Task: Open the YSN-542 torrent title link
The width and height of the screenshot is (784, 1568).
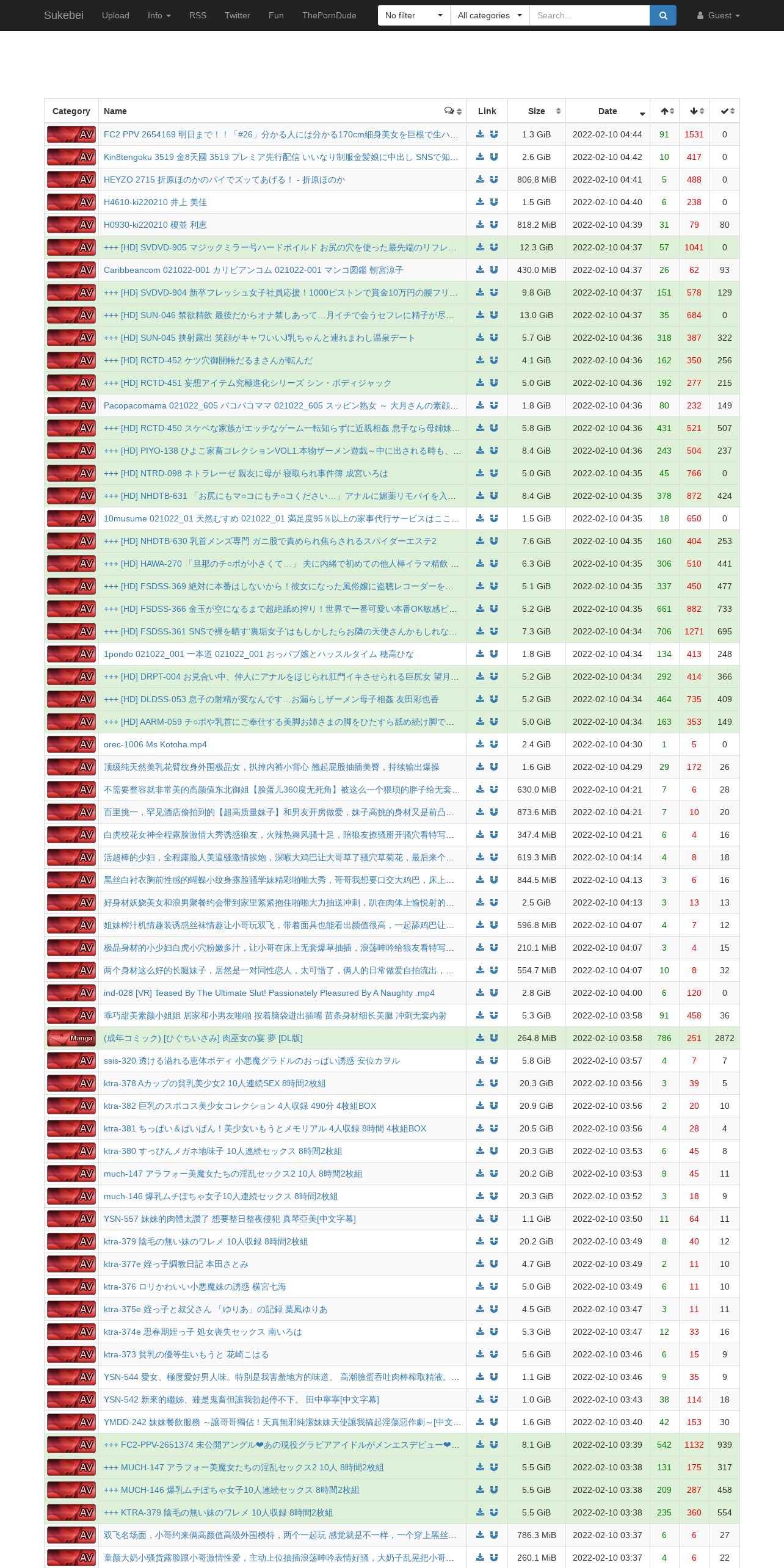Action: click(241, 1399)
